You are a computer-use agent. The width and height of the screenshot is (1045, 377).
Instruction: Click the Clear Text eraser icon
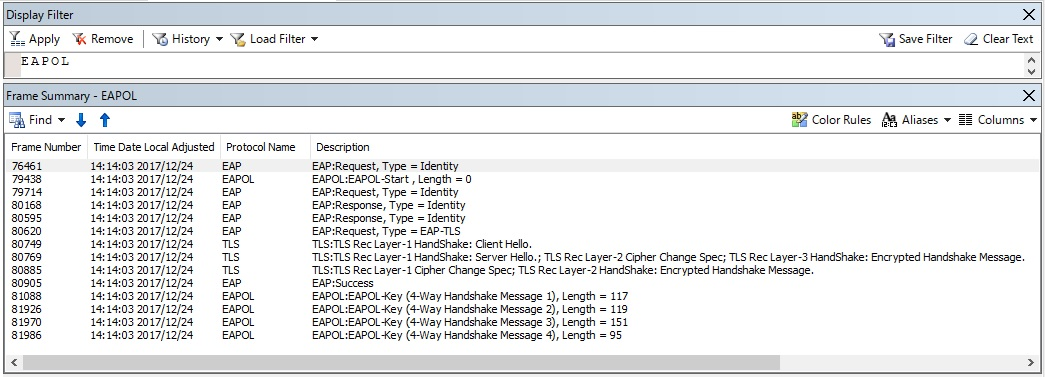pos(971,39)
